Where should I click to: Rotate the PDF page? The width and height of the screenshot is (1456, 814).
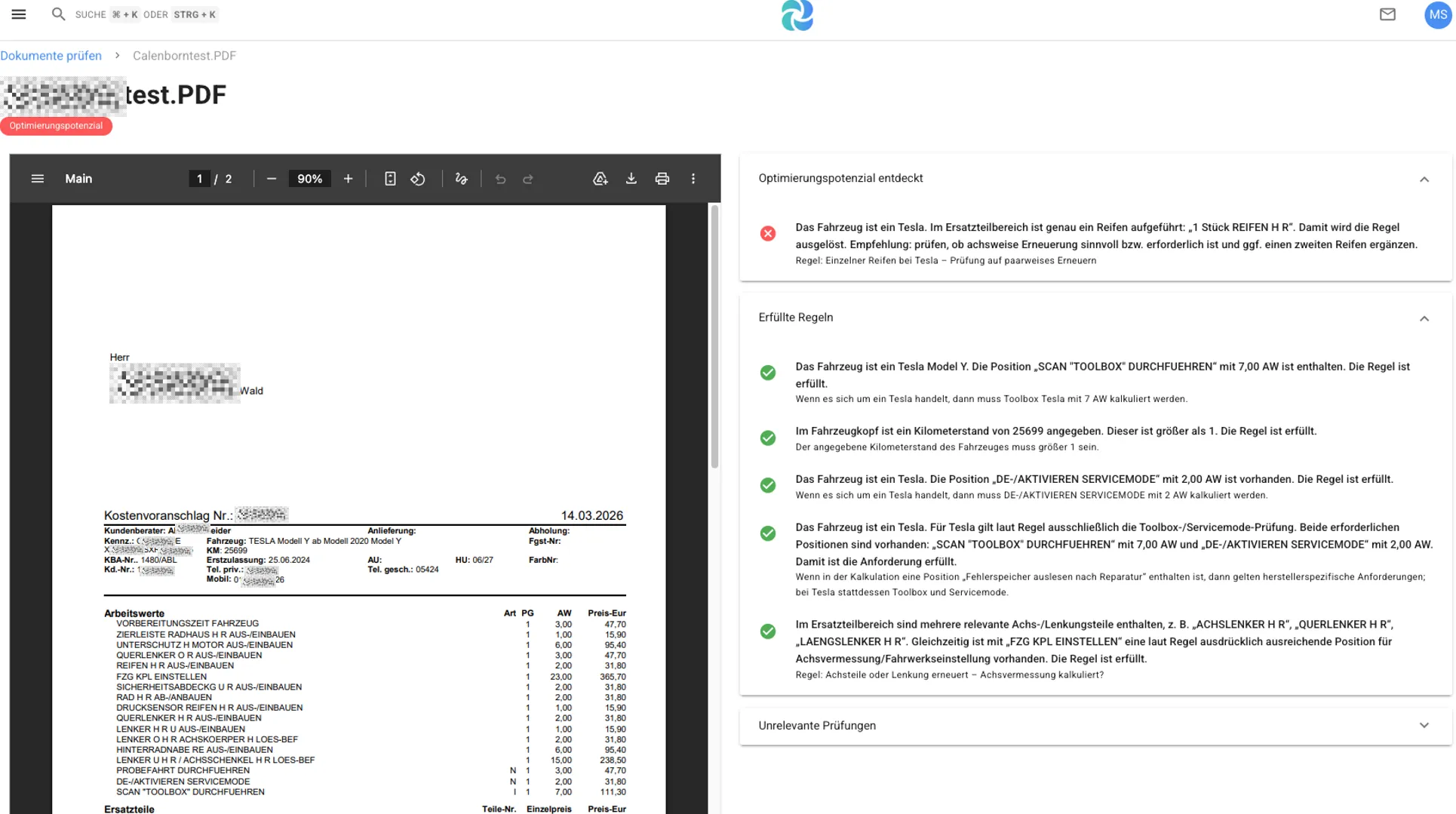tap(418, 179)
